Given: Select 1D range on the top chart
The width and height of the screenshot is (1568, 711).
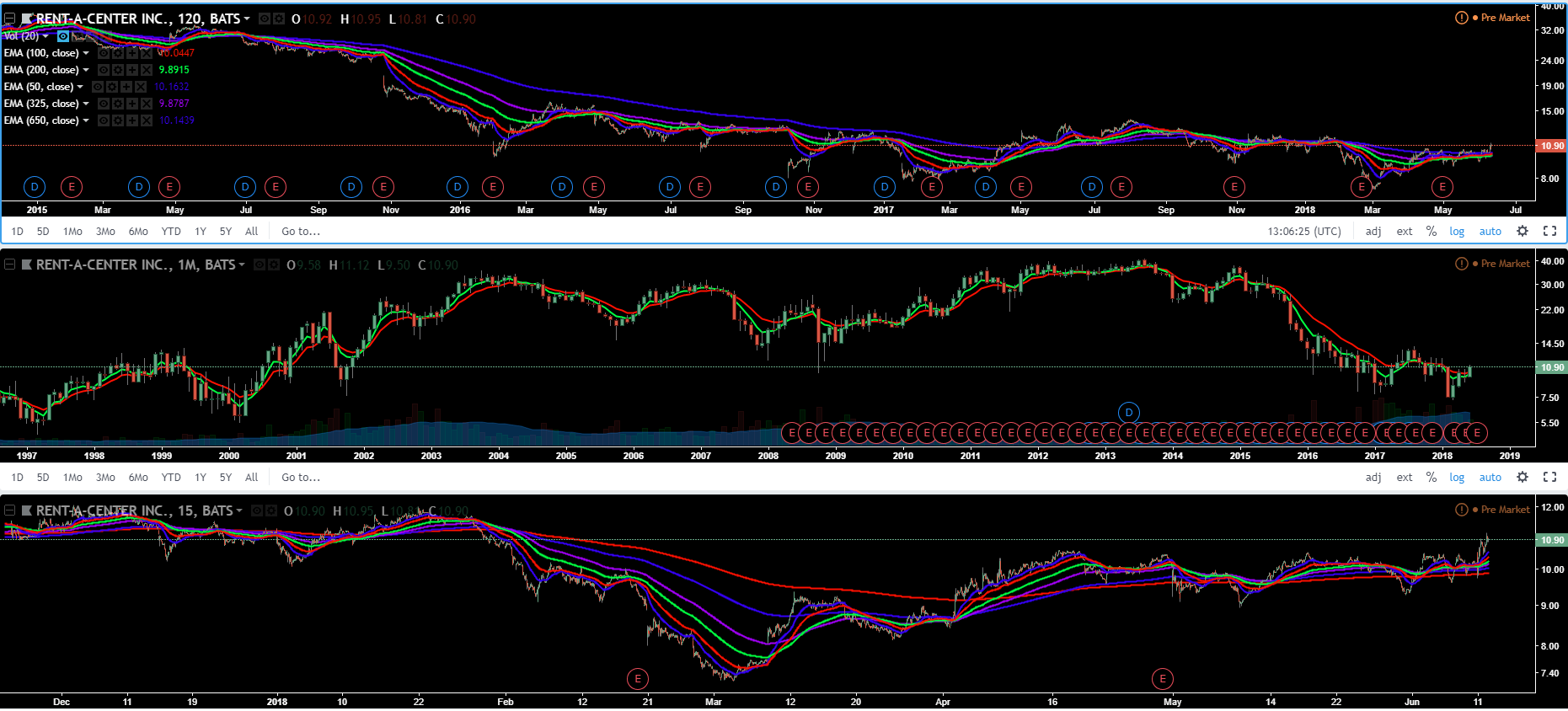Looking at the screenshot, I should [18, 232].
